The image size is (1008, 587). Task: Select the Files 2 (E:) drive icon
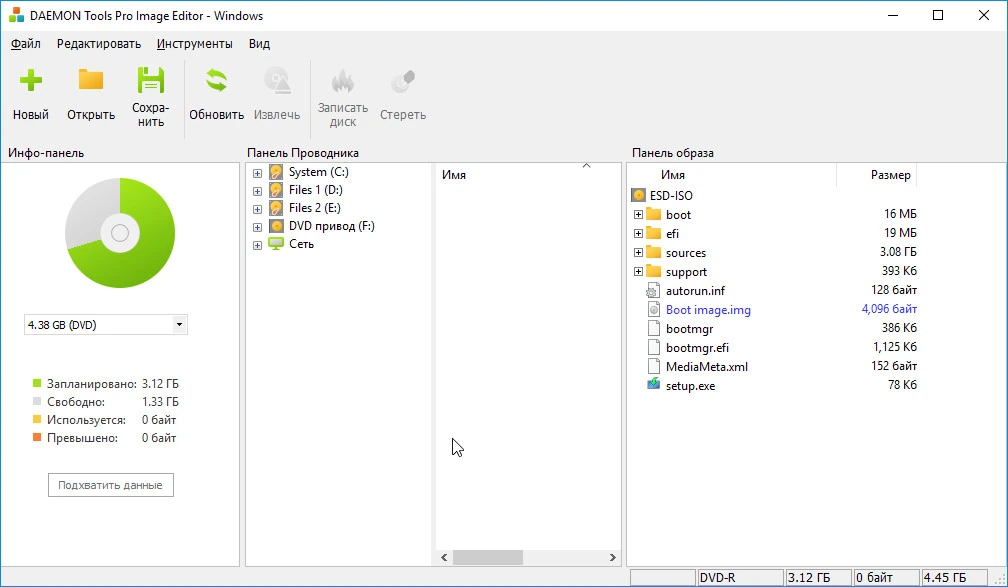(x=276, y=208)
